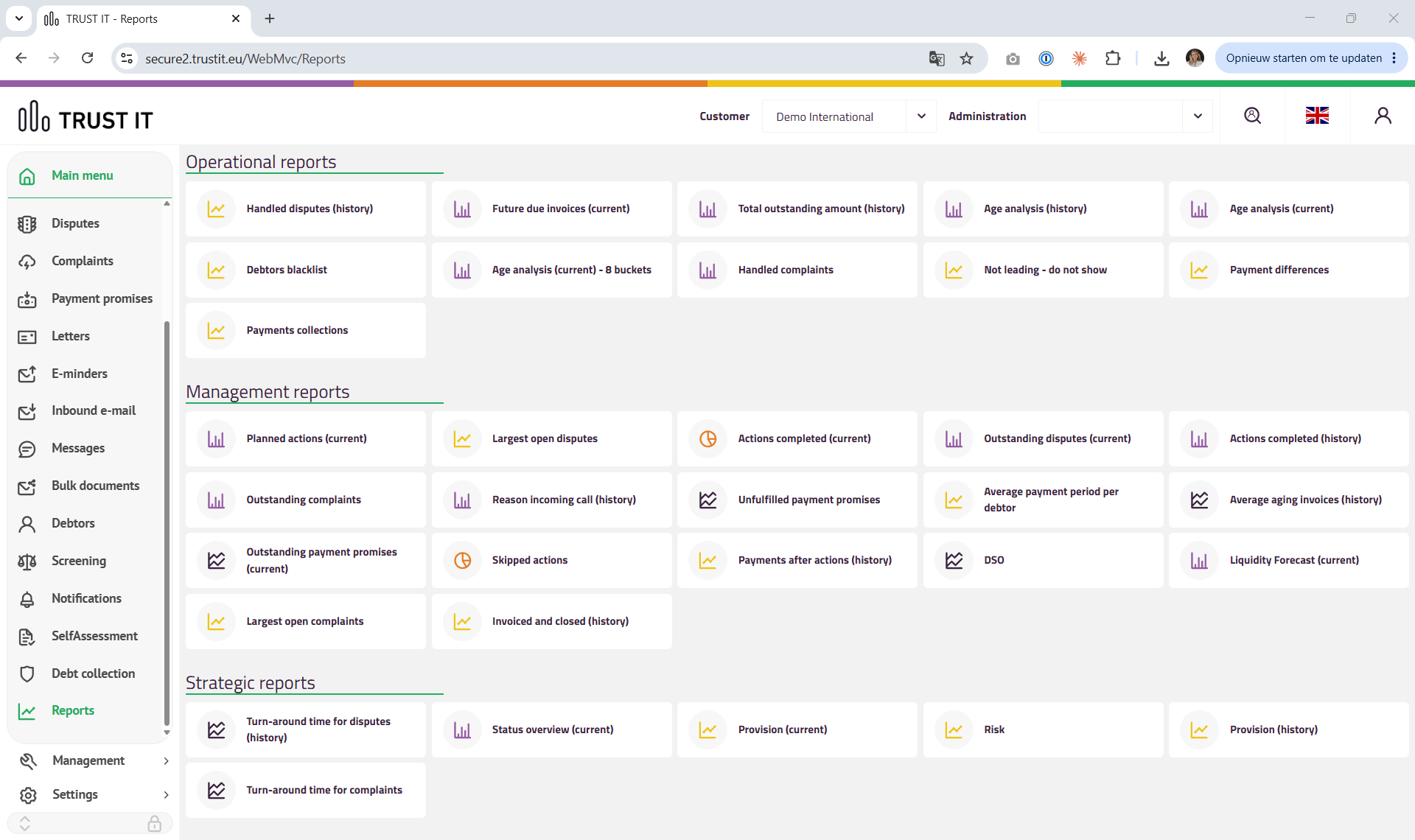Screen dimensions: 1415x840
Task: Open Payment differences report
Action: coord(1289,270)
